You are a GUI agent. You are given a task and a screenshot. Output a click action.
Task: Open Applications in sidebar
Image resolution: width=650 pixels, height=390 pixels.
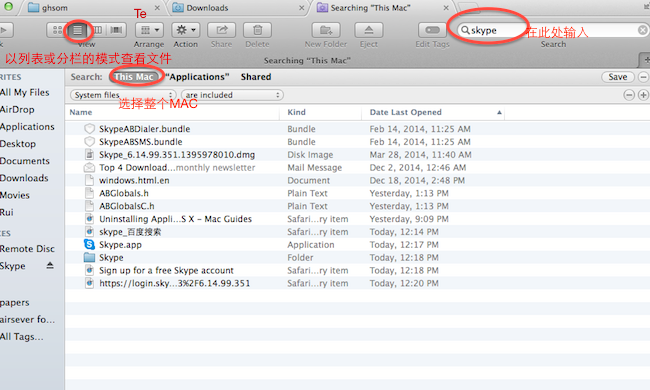(27, 126)
